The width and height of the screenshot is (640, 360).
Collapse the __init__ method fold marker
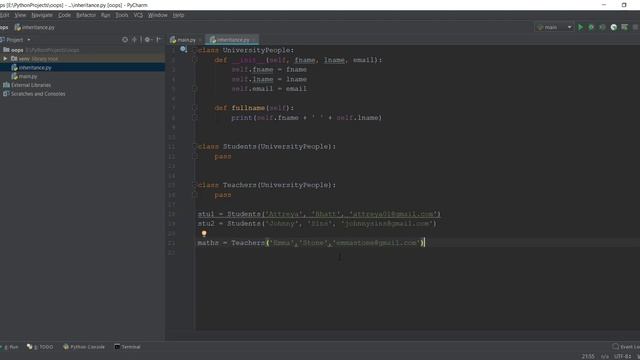(195, 60)
